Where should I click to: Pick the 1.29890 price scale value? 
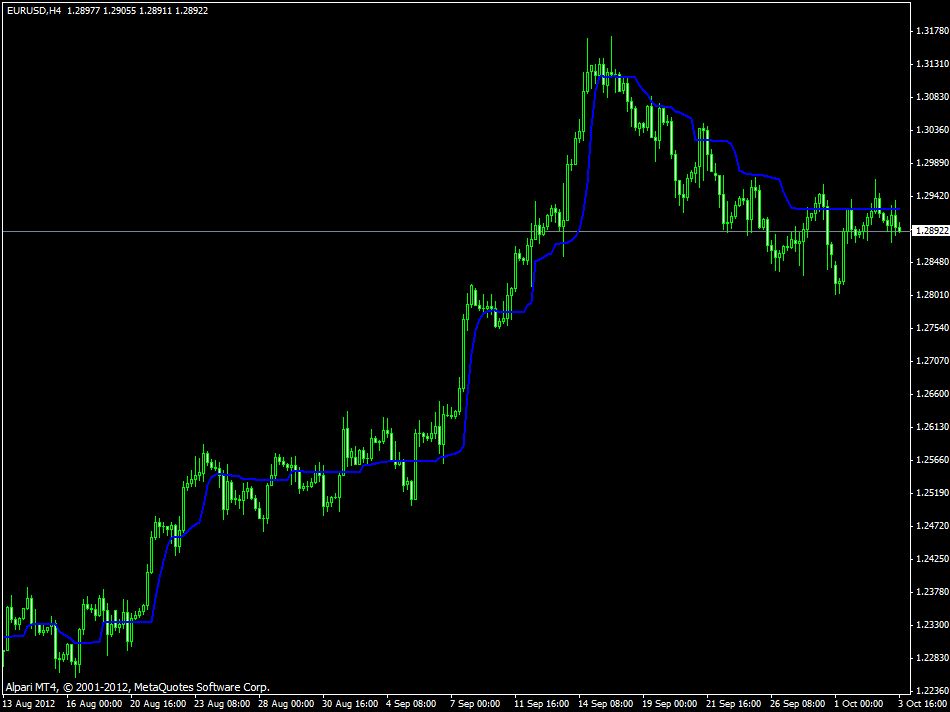pos(931,163)
